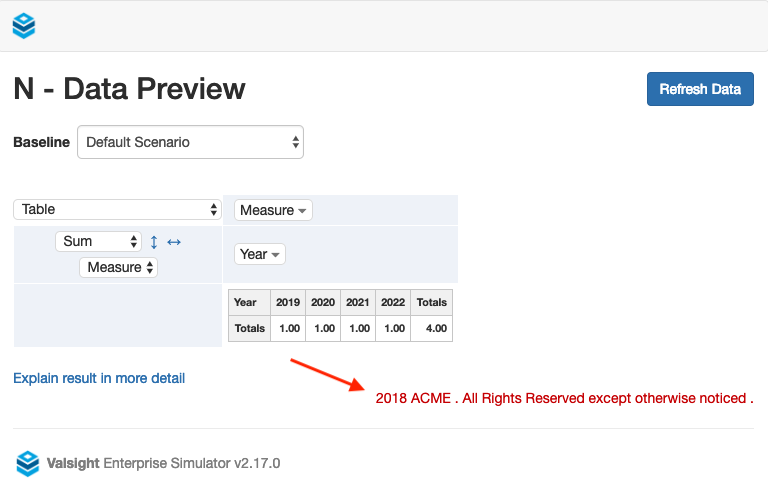The height and width of the screenshot is (492, 768).
Task: Open the Sum aggregator dropdown
Action: point(99,241)
